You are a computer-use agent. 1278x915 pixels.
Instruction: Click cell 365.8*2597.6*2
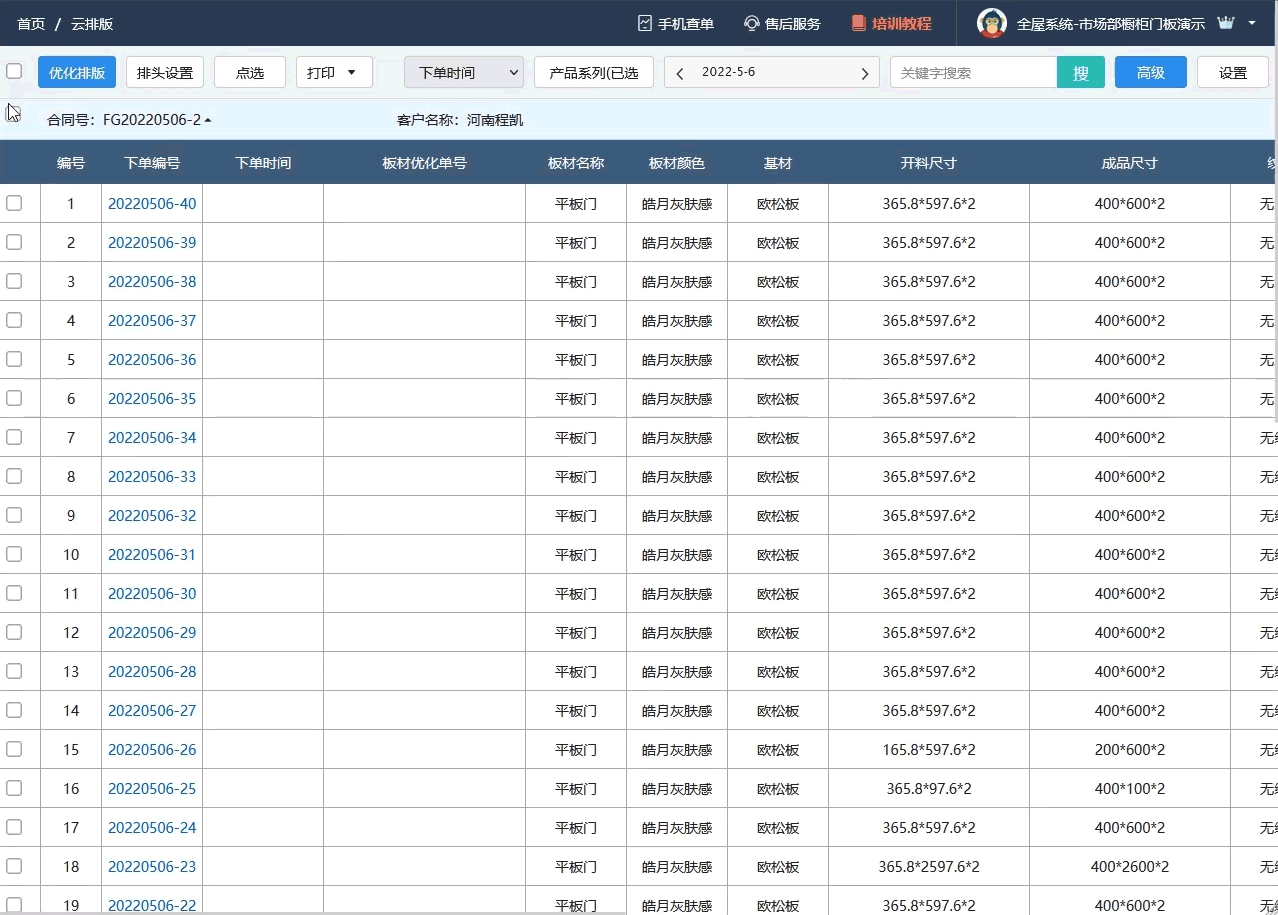[x=929, y=866]
